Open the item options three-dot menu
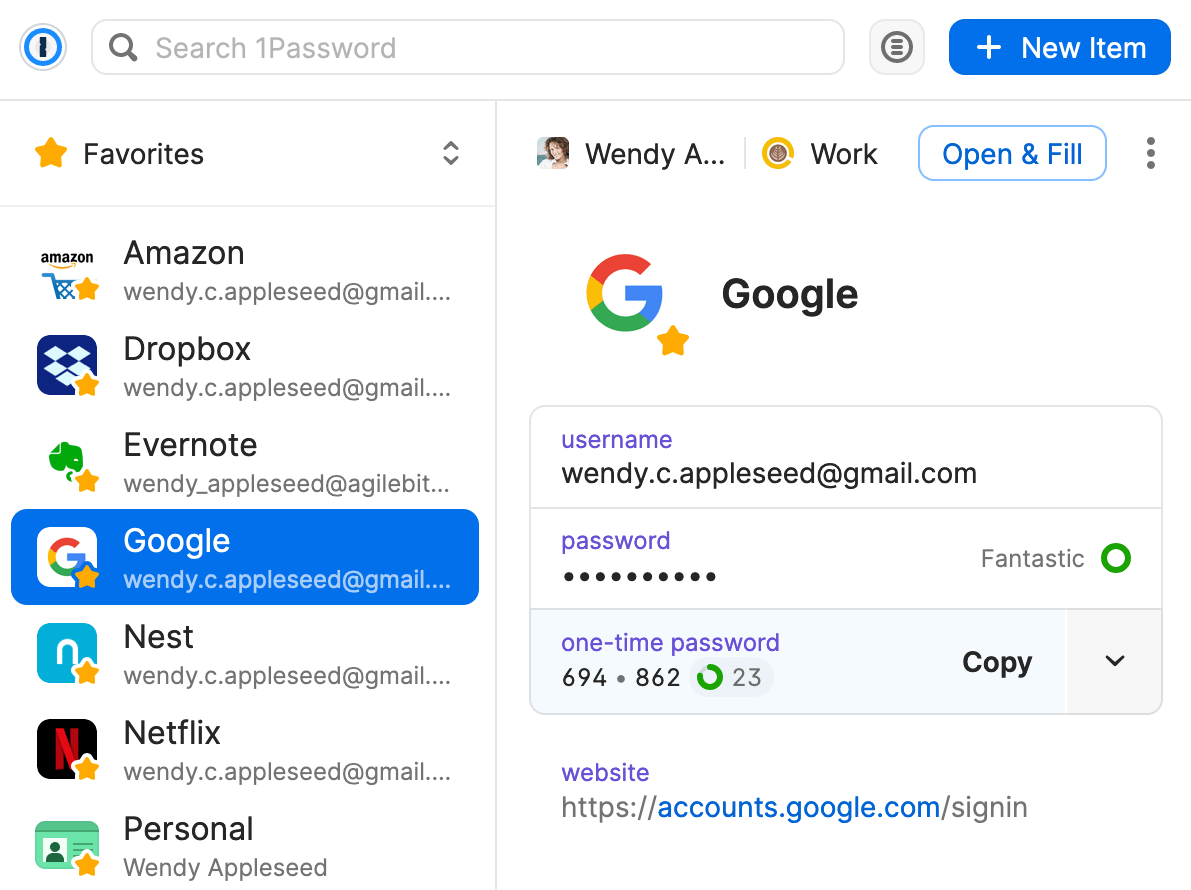The image size is (1191, 890). (x=1151, y=153)
